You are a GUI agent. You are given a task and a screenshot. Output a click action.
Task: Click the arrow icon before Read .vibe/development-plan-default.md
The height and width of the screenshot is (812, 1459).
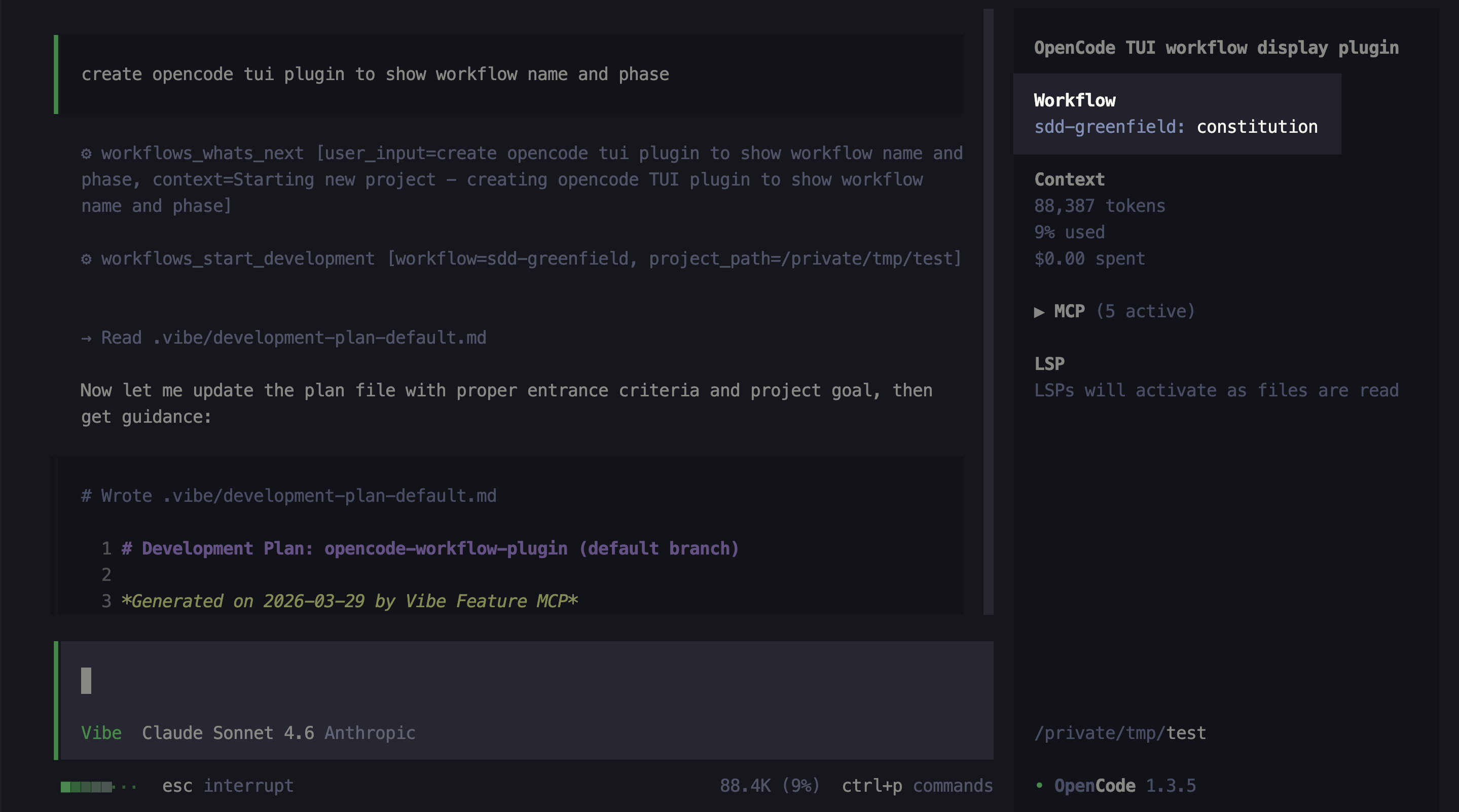click(86, 338)
